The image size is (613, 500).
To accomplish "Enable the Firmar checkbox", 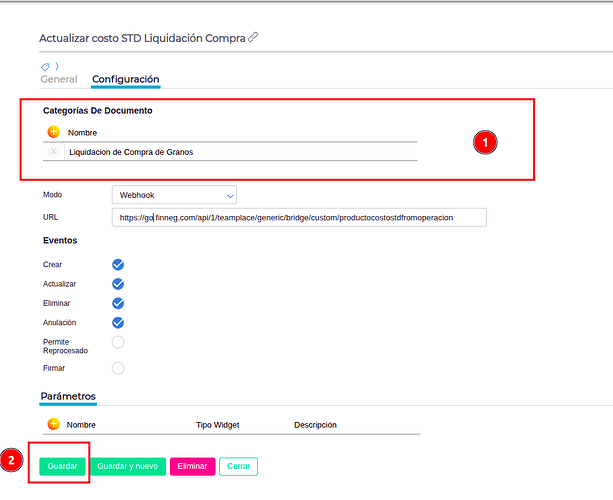I will pyautogui.click(x=118, y=368).
